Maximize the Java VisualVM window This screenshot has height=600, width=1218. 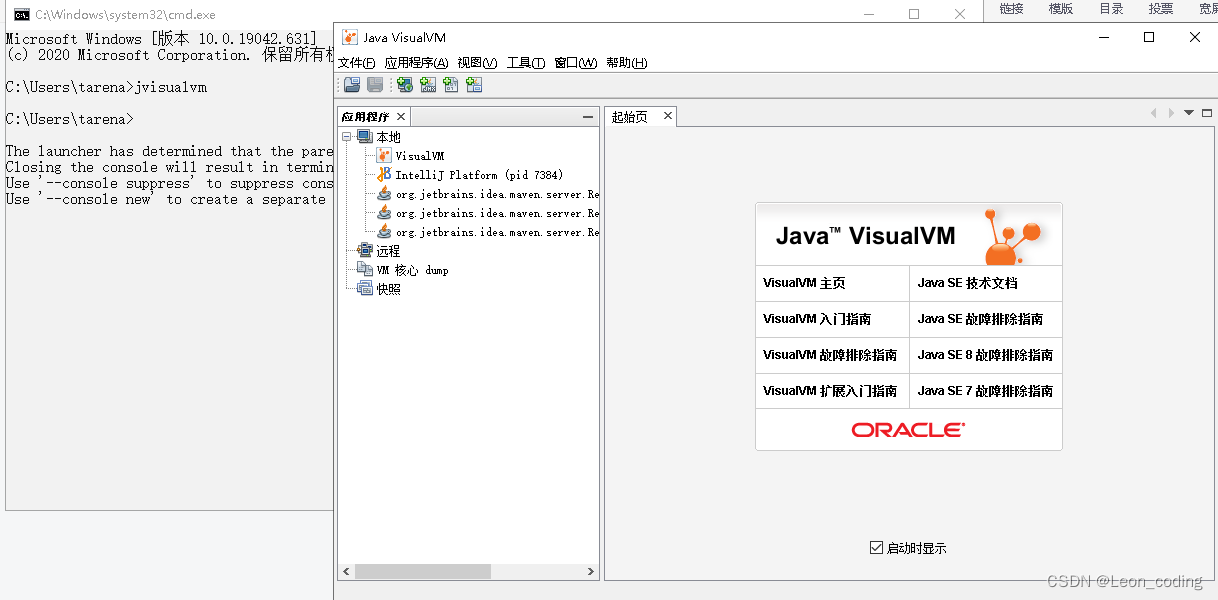tap(1149, 37)
